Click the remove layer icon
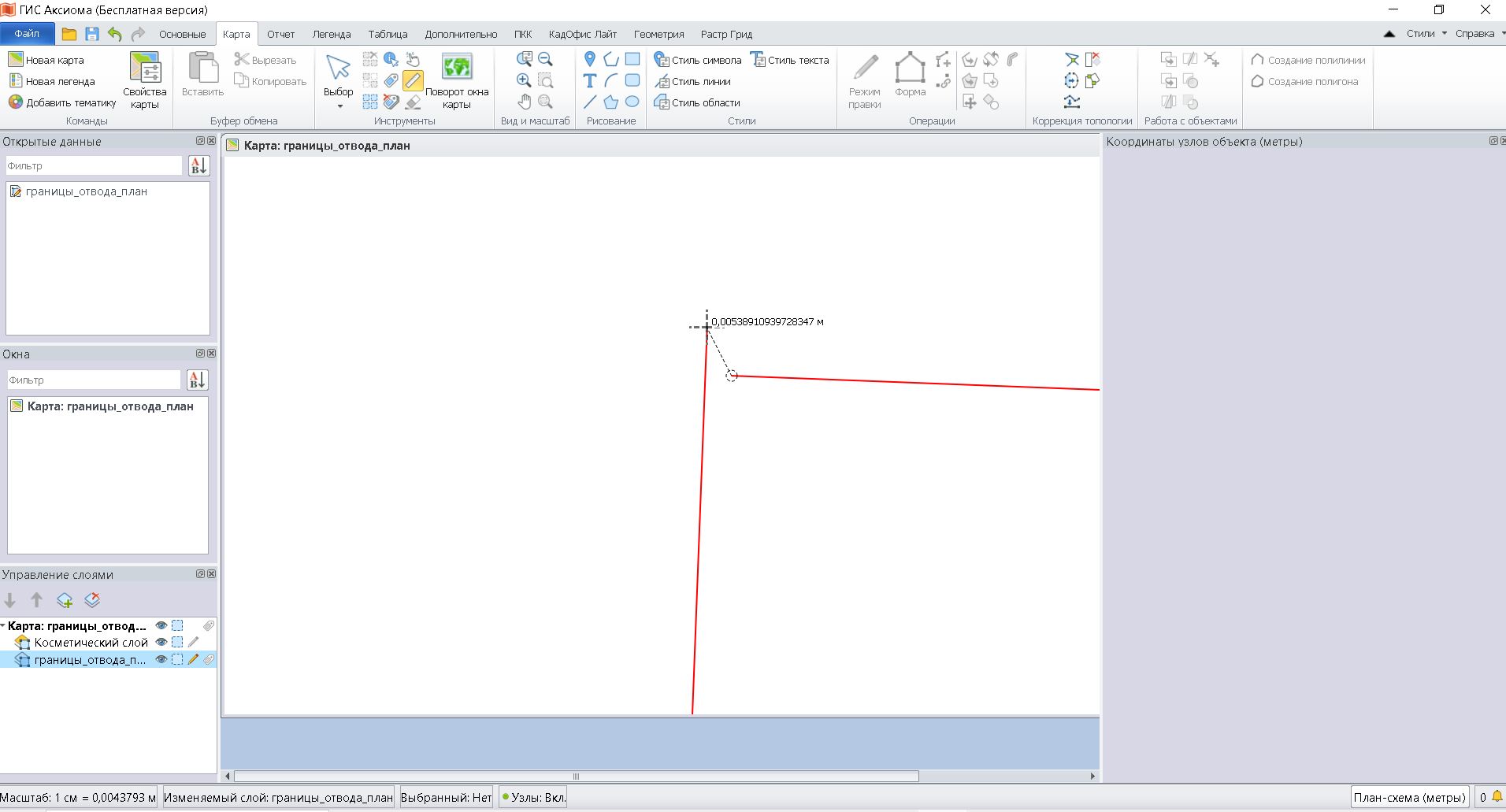Image resolution: width=1506 pixels, height=812 pixels. (x=92, y=601)
